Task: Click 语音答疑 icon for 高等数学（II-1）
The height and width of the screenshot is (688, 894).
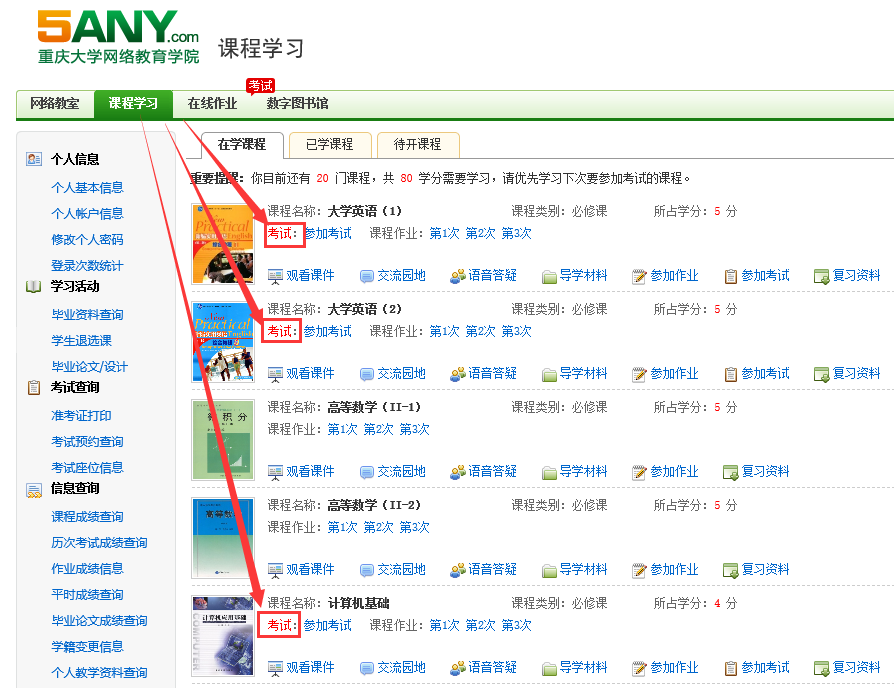Action: [458, 472]
